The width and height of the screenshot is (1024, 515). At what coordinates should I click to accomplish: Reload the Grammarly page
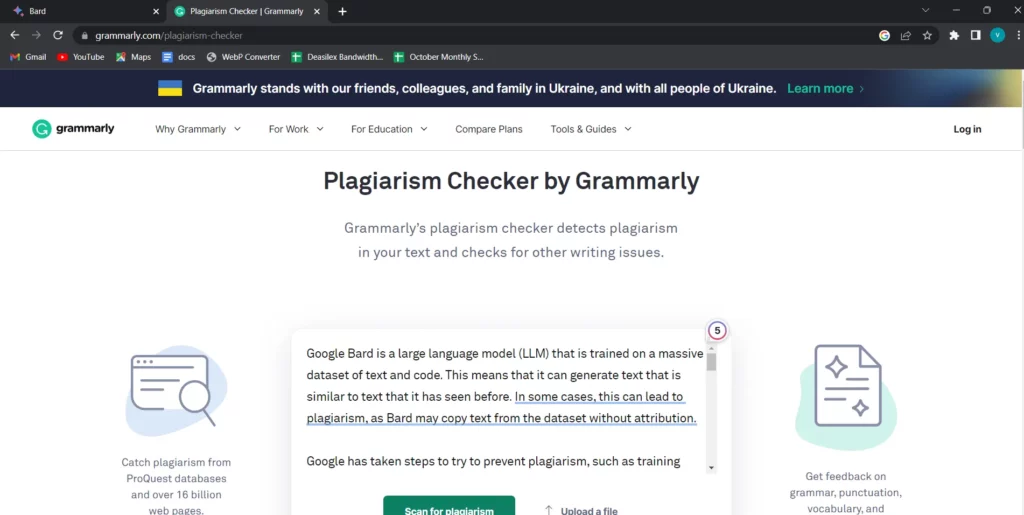coord(58,35)
